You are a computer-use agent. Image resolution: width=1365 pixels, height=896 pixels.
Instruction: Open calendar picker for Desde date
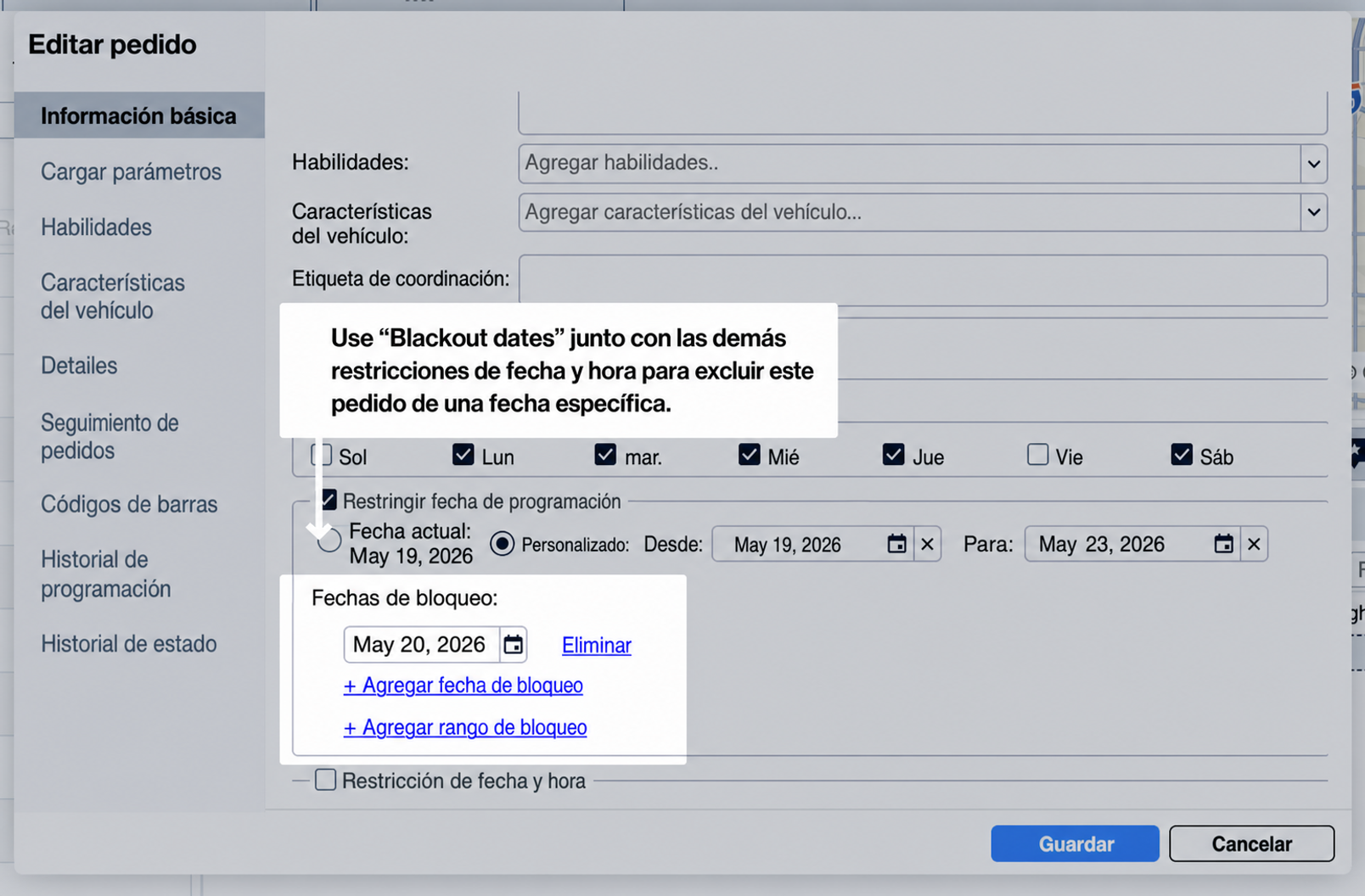896,544
